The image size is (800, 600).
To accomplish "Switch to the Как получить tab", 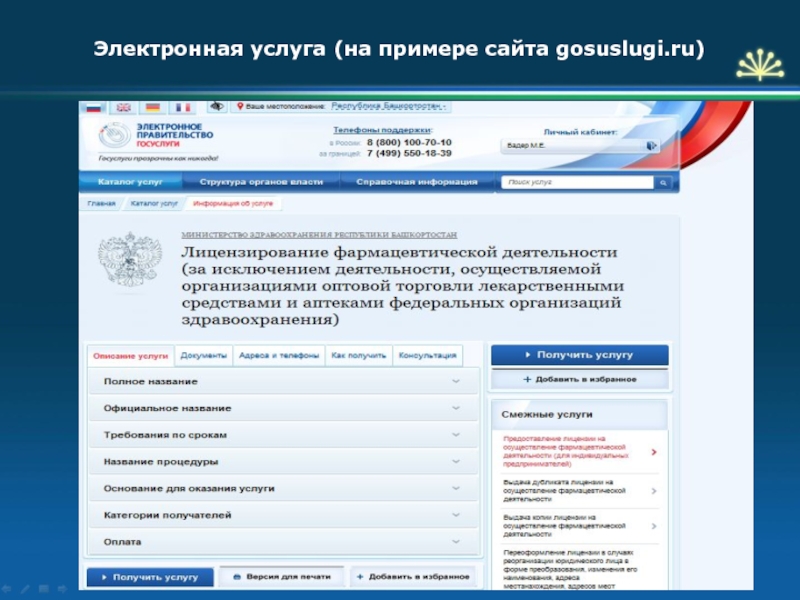I will tap(359, 356).
